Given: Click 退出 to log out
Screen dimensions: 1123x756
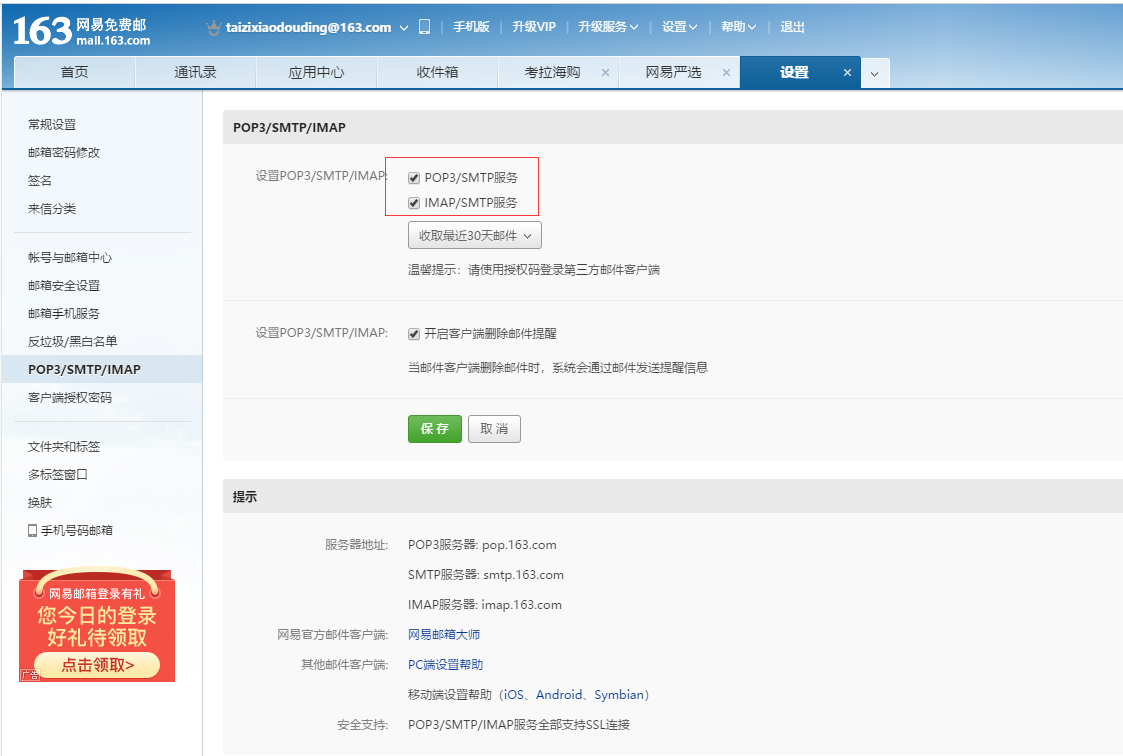Looking at the screenshot, I should tap(792, 26).
